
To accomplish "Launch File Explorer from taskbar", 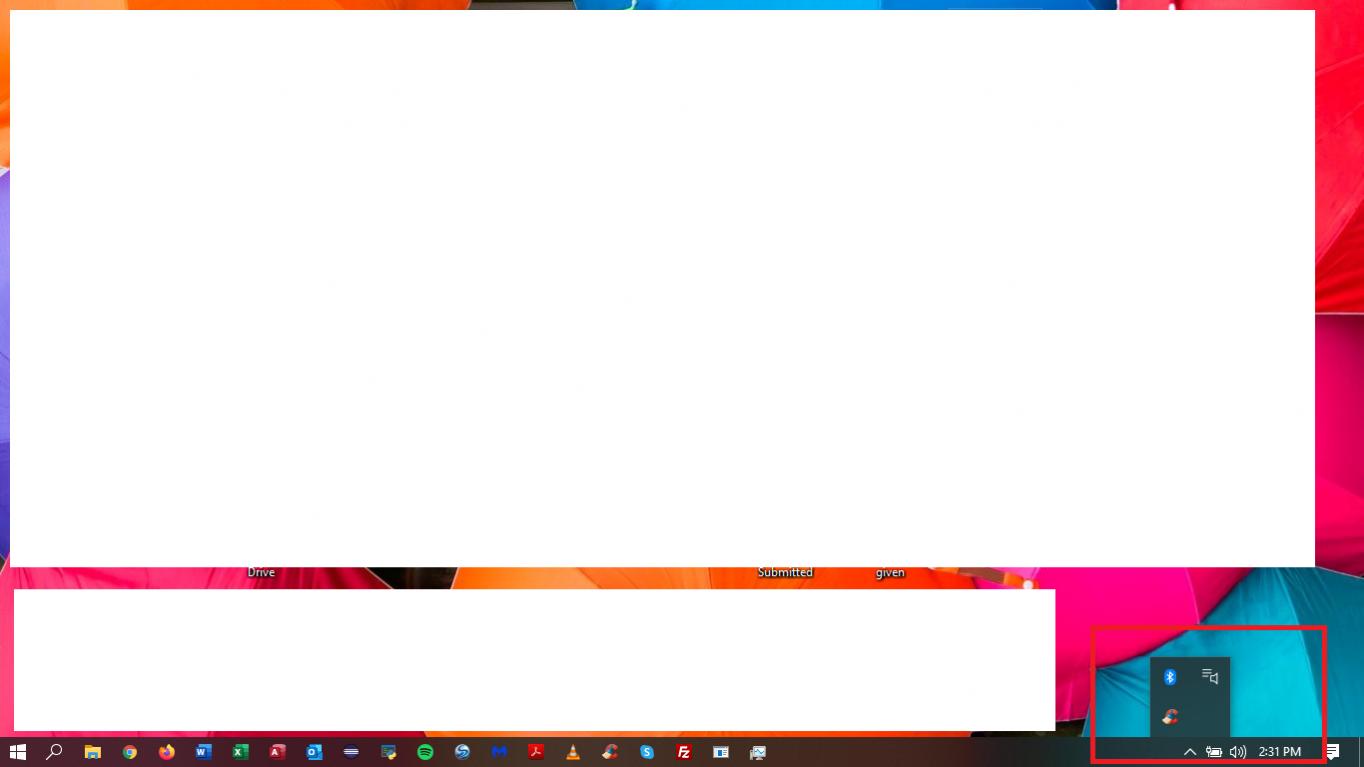I will click(92, 752).
